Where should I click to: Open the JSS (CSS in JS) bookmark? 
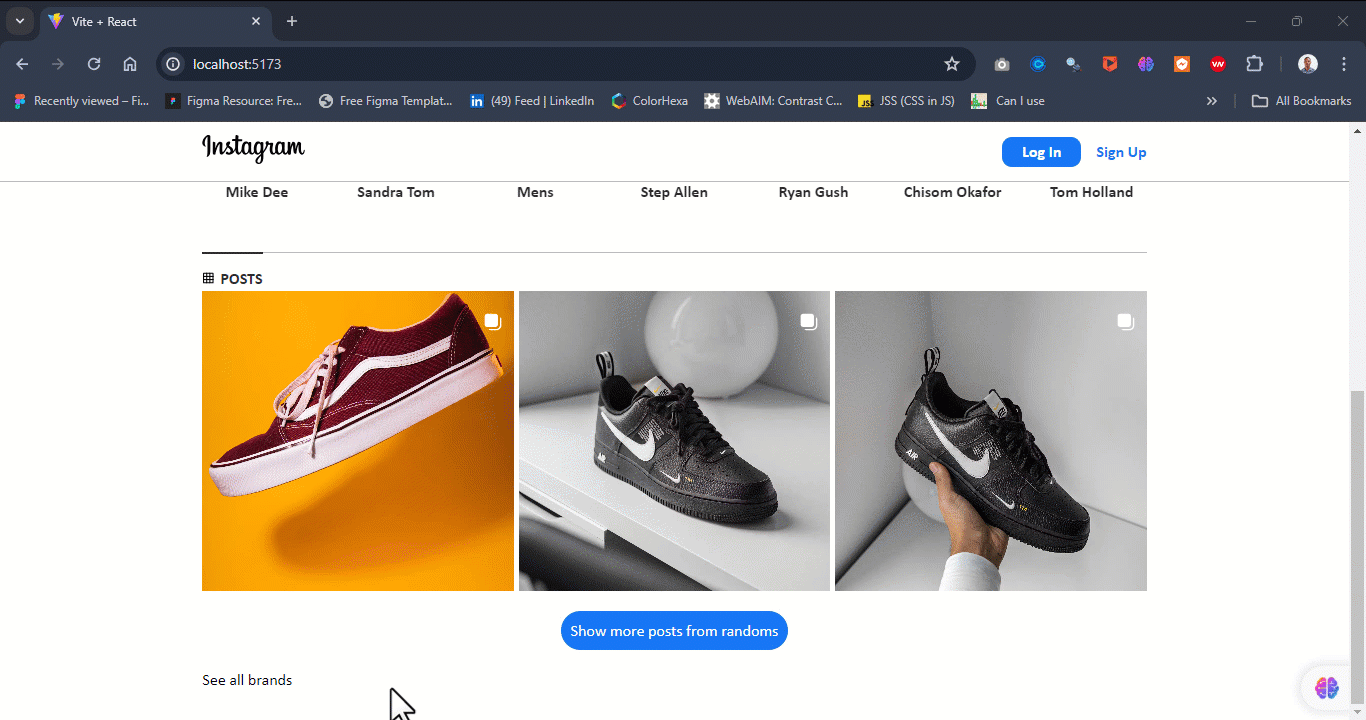(x=906, y=101)
